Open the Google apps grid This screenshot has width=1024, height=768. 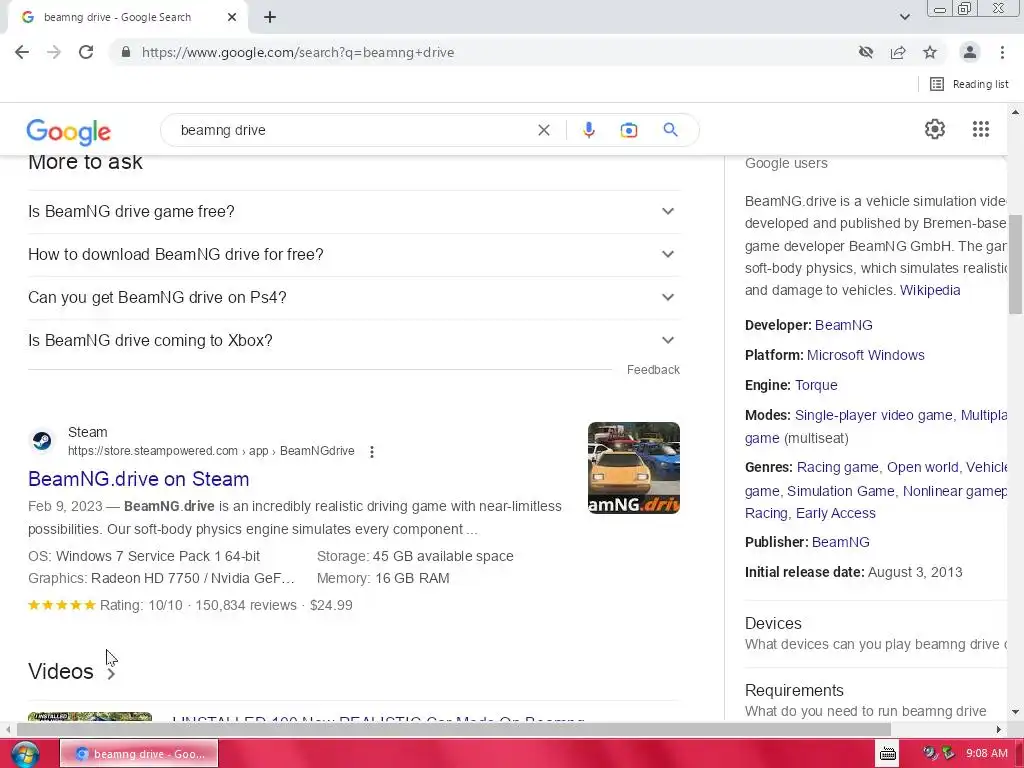[x=980, y=129]
